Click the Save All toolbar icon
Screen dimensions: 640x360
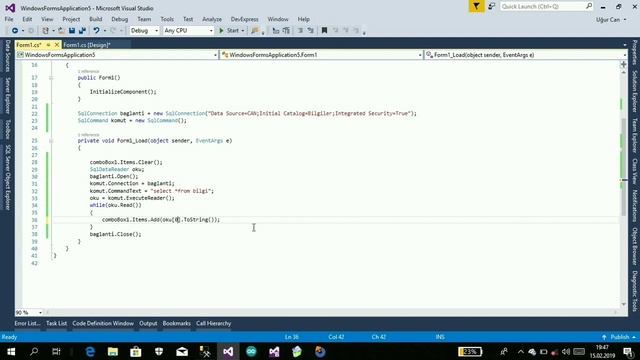coord(82,31)
